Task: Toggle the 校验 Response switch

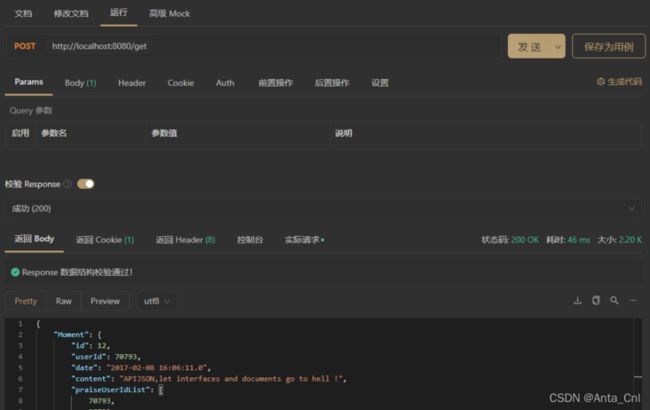Action: point(86,184)
